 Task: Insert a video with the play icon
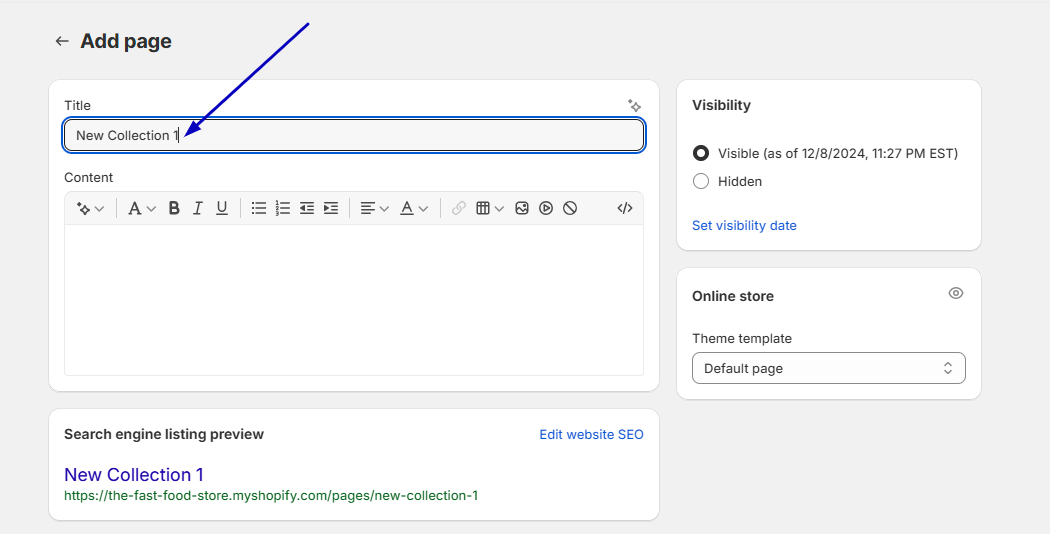pyautogui.click(x=546, y=208)
